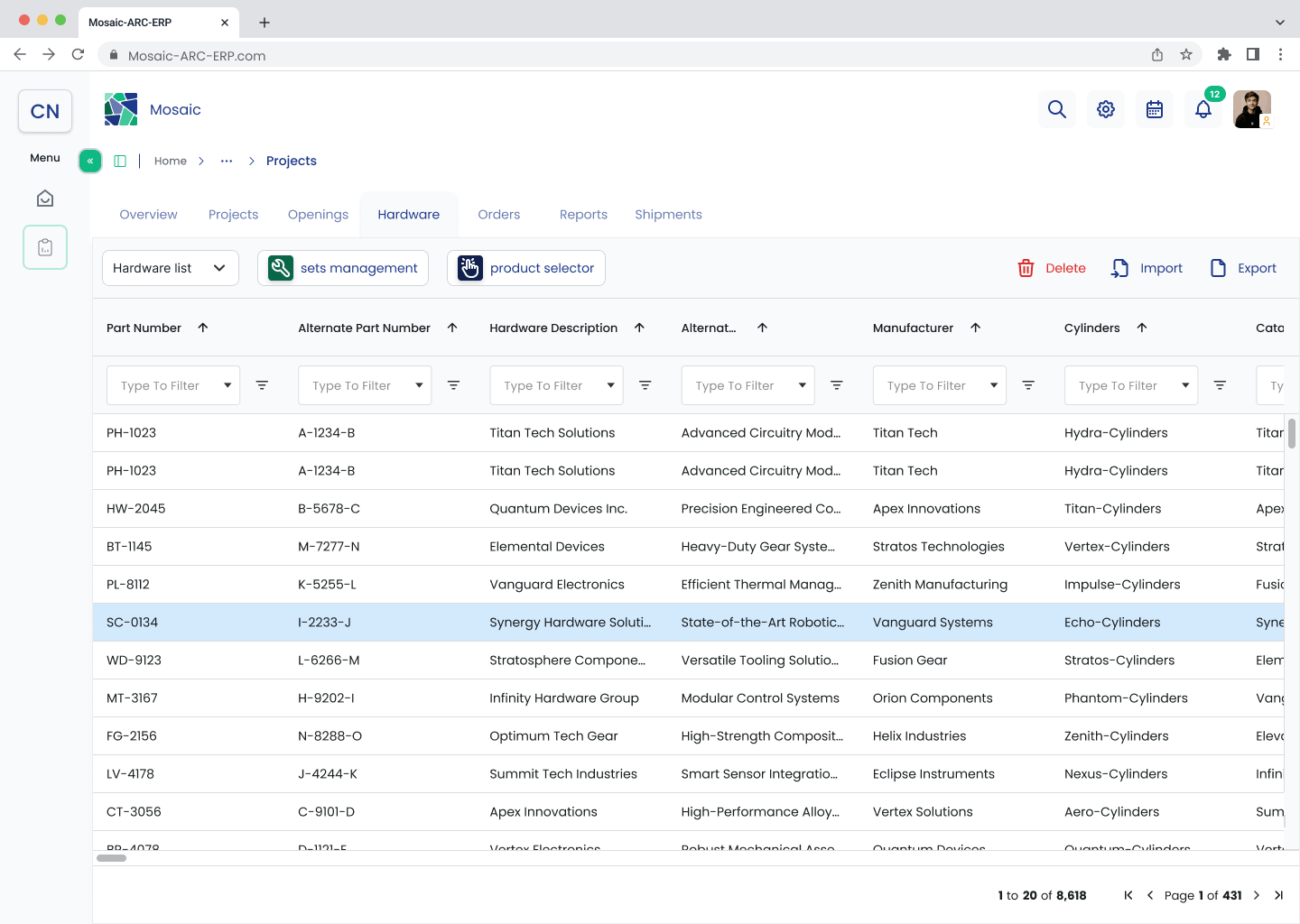This screenshot has height=924, width=1300.
Task: Expand breadcrumb ellipsis menu
Action: [227, 161]
